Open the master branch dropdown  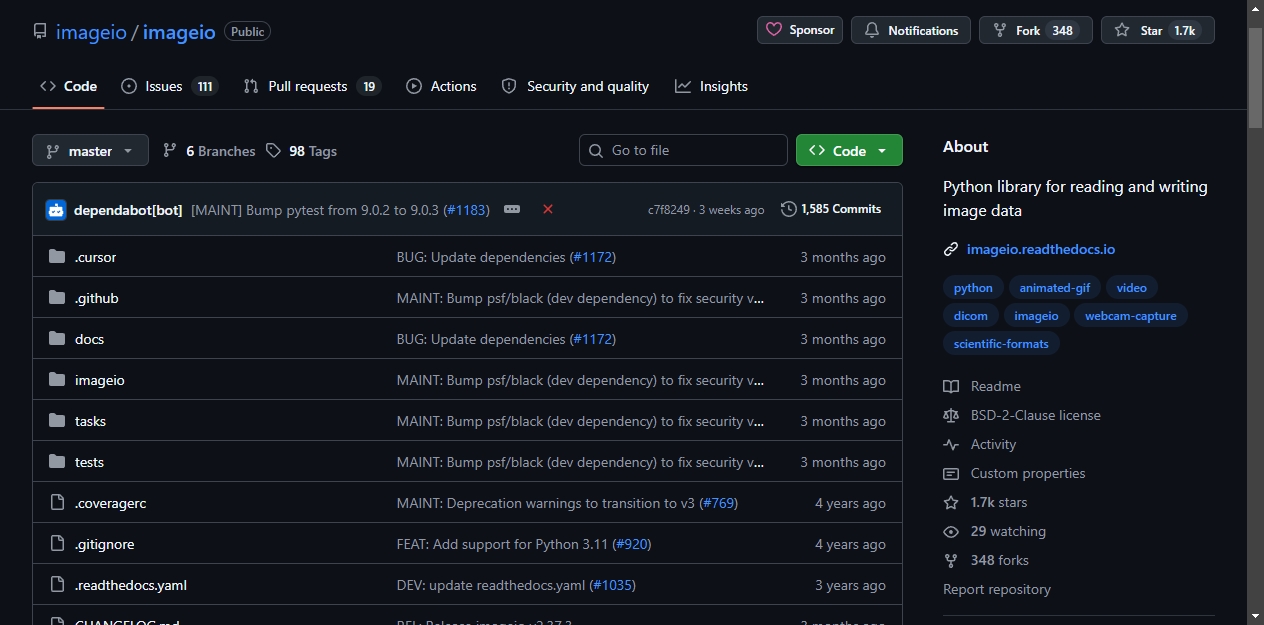(x=90, y=150)
